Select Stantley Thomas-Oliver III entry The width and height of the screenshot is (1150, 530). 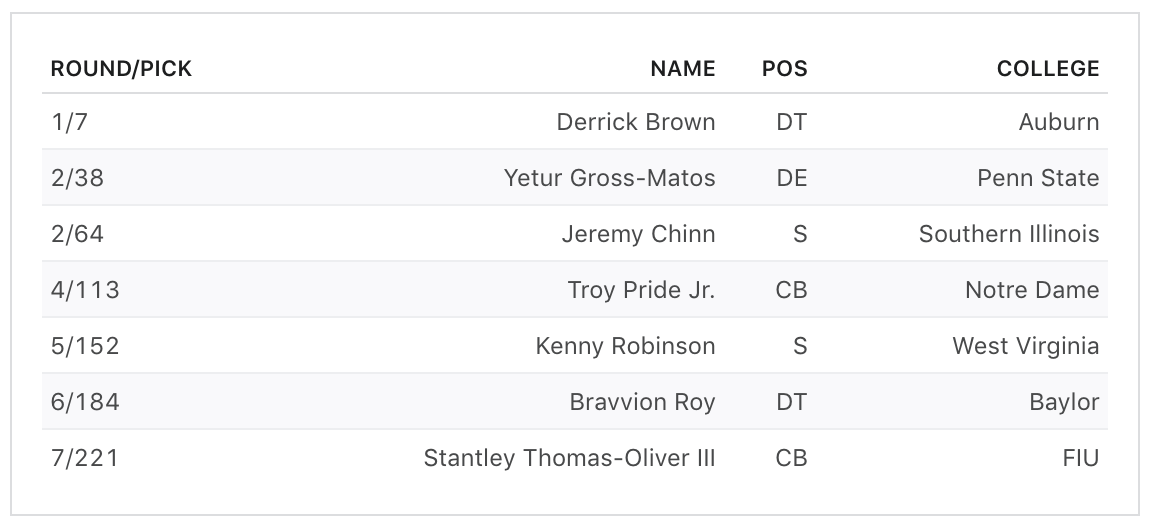569,458
